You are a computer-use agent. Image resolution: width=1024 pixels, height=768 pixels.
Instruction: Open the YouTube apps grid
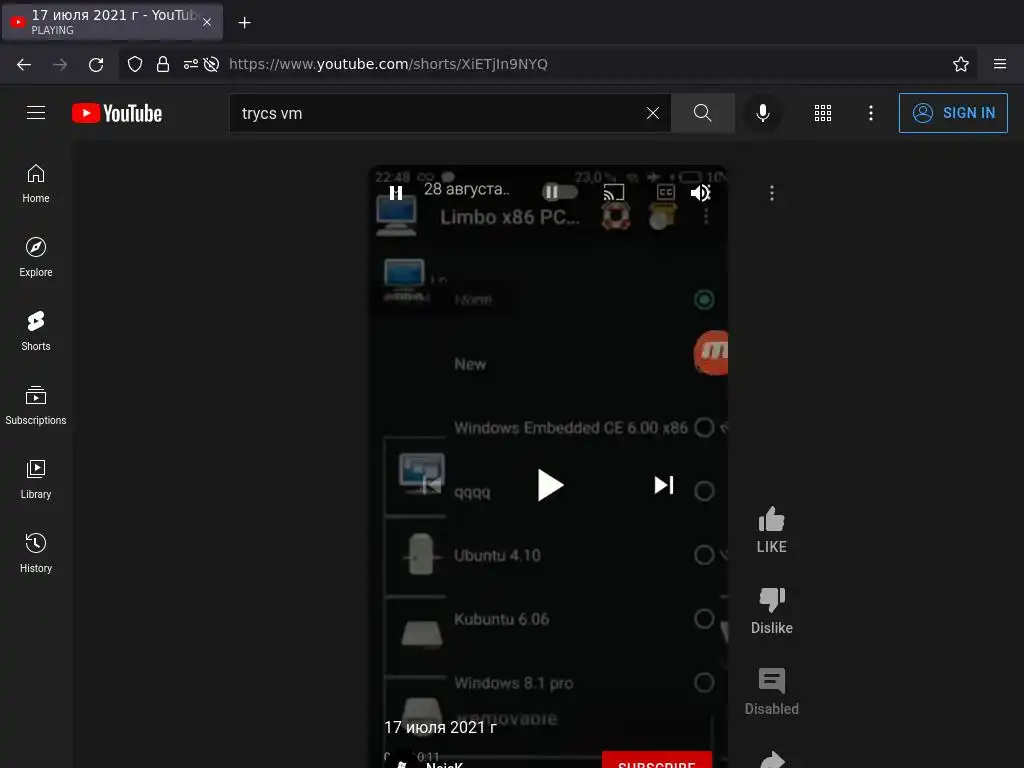(x=823, y=113)
